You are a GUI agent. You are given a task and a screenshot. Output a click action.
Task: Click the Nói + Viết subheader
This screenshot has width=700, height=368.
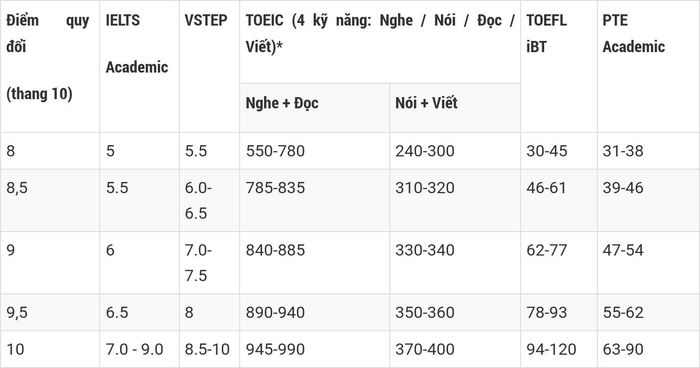point(455,108)
